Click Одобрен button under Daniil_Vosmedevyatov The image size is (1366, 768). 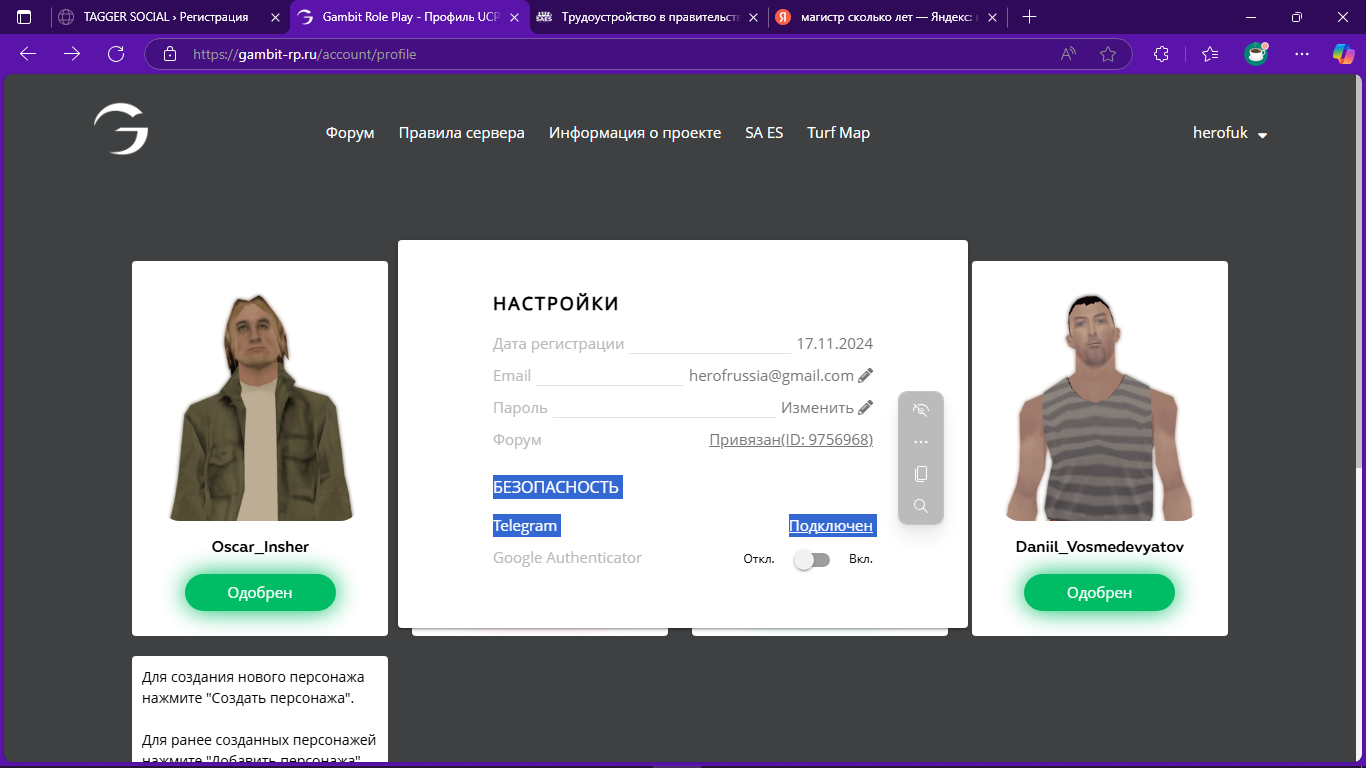coord(1099,592)
